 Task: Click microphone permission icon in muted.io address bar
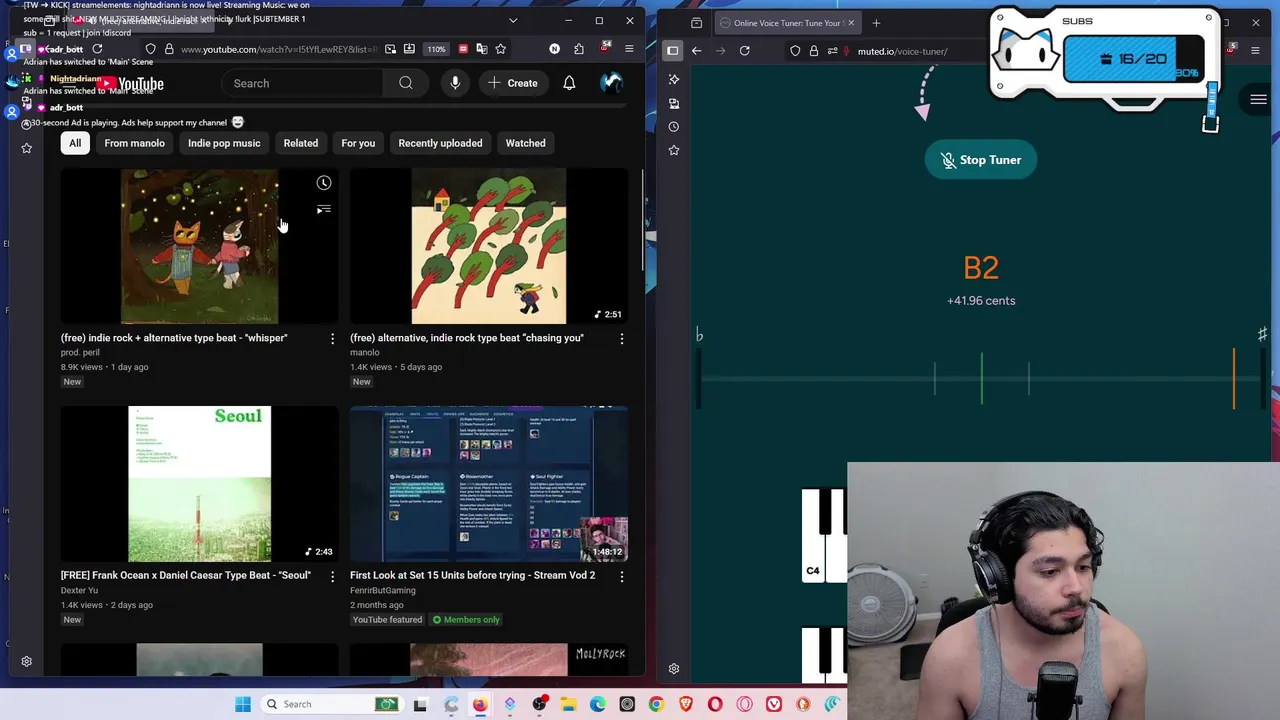click(847, 51)
